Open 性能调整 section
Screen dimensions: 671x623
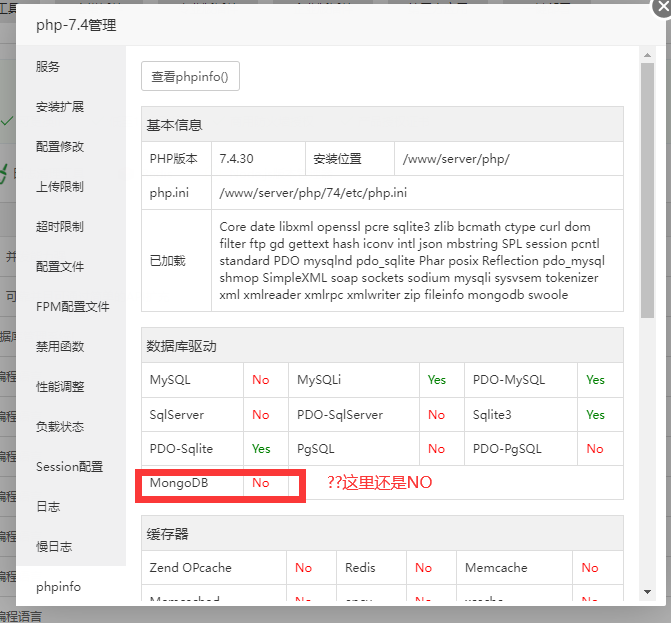coord(59,386)
